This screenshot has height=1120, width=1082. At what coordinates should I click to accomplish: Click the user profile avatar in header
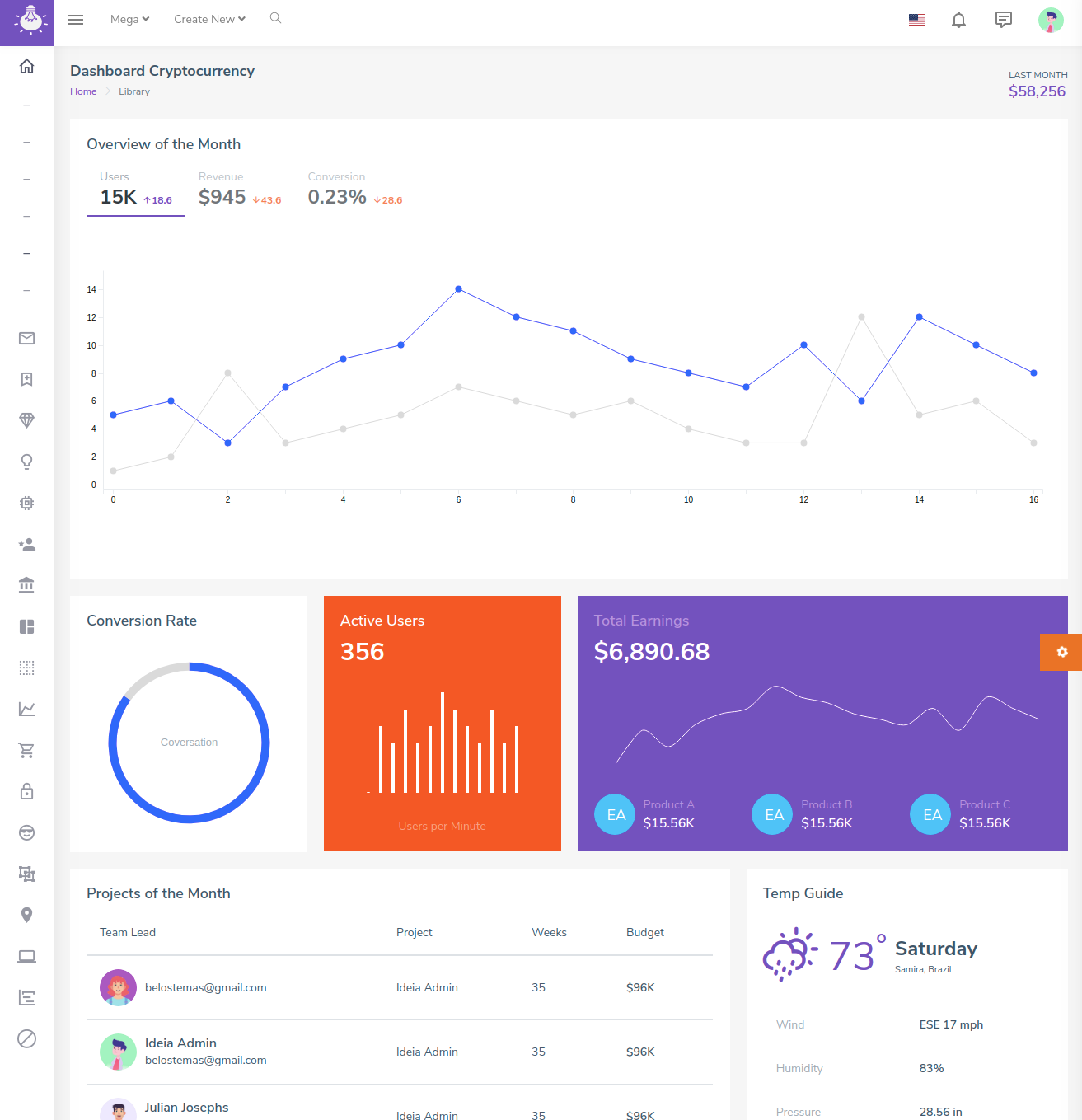point(1050,20)
